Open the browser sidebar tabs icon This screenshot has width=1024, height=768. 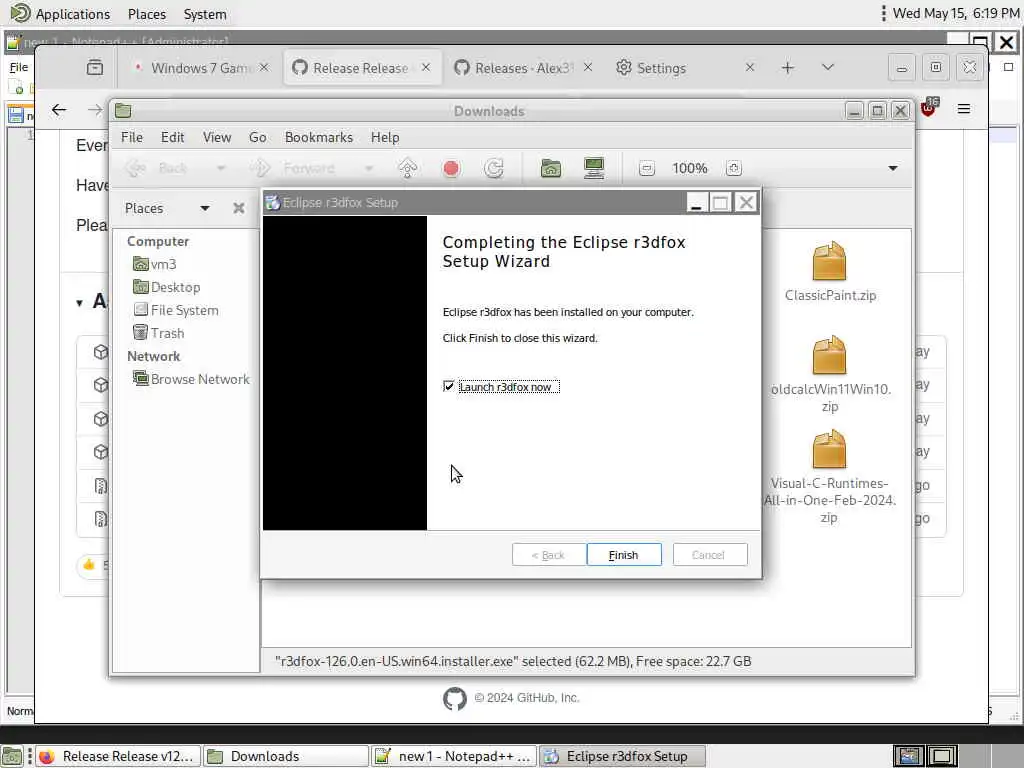(95, 67)
